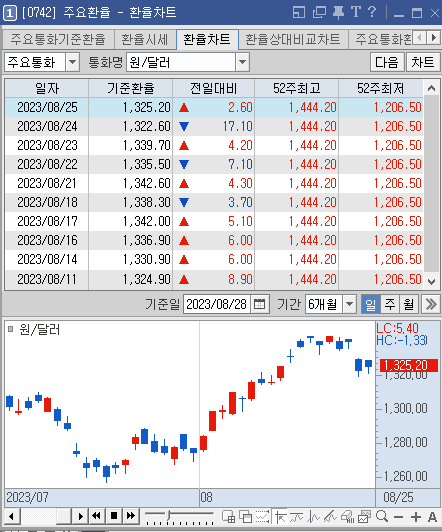Screen dimensions: 442x532
Task: Click the fast-rewind chart button
Action: click(96, 516)
